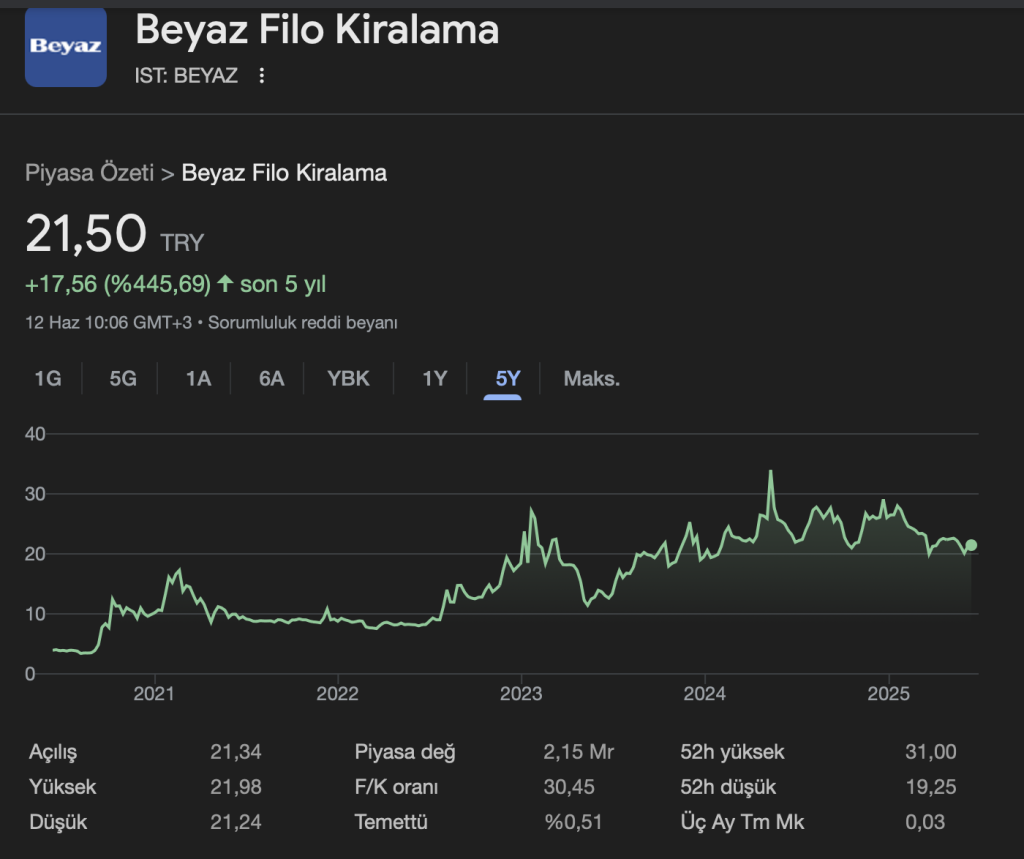Click the 52h yüksek statistic label
Image resolution: width=1024 pixels, height=859 pixels.
coord(731,752)
